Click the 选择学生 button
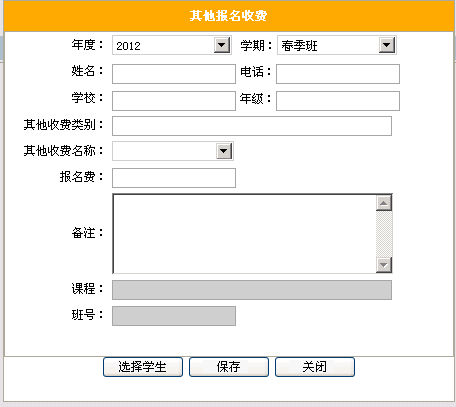 143,367
